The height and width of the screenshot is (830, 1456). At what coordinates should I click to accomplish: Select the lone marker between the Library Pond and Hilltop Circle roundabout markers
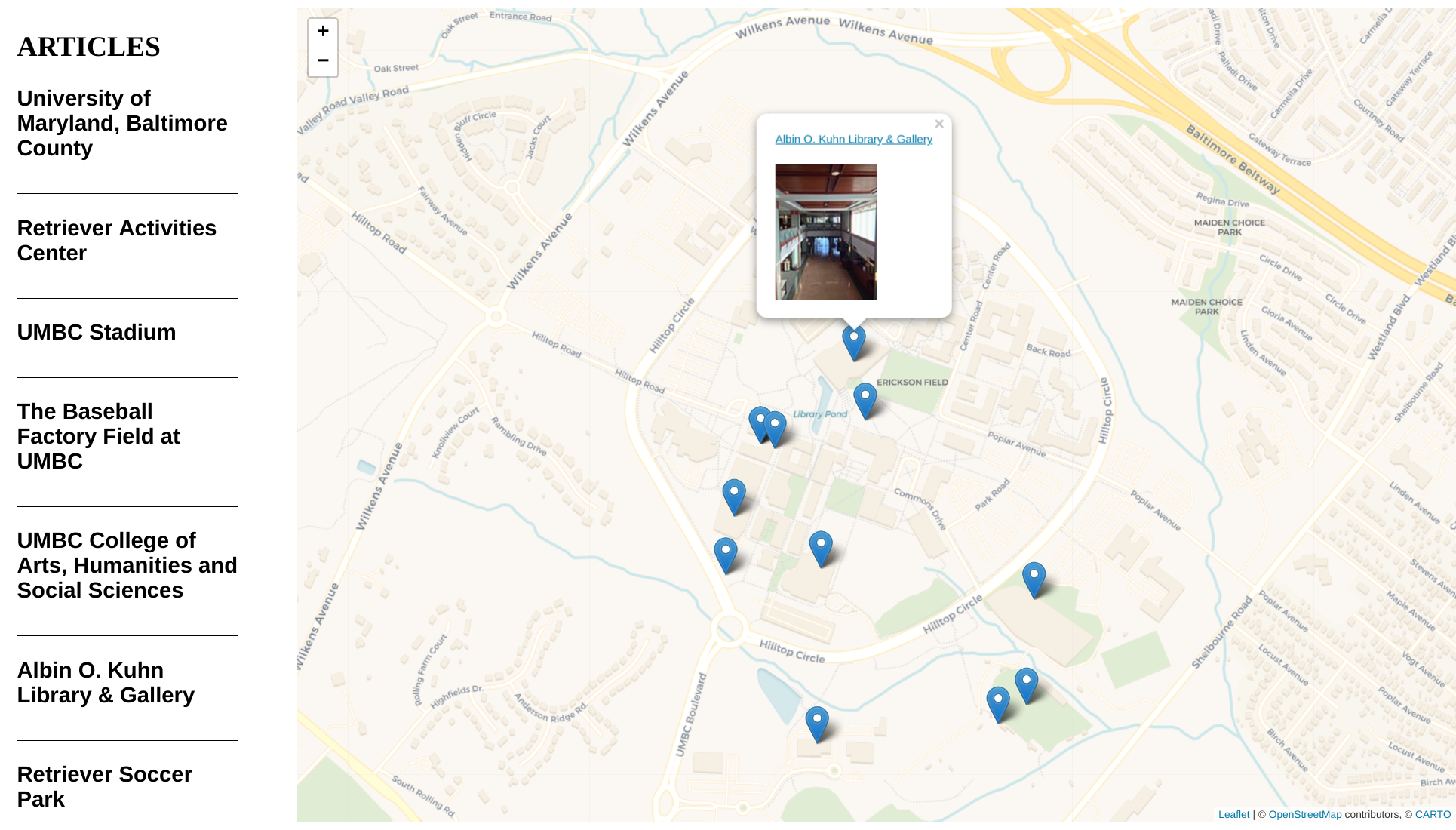734,497
